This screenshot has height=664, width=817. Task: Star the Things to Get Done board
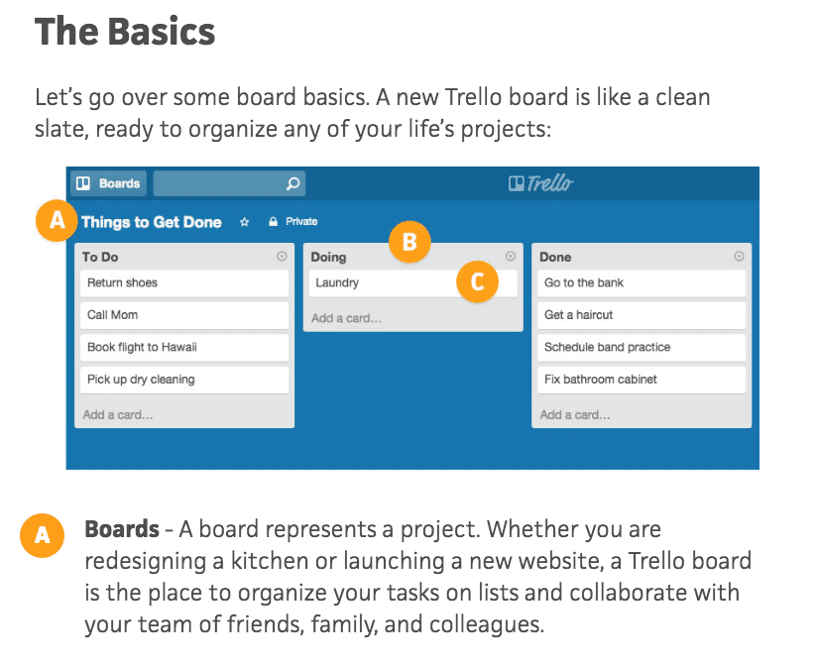tap(244, 222)
